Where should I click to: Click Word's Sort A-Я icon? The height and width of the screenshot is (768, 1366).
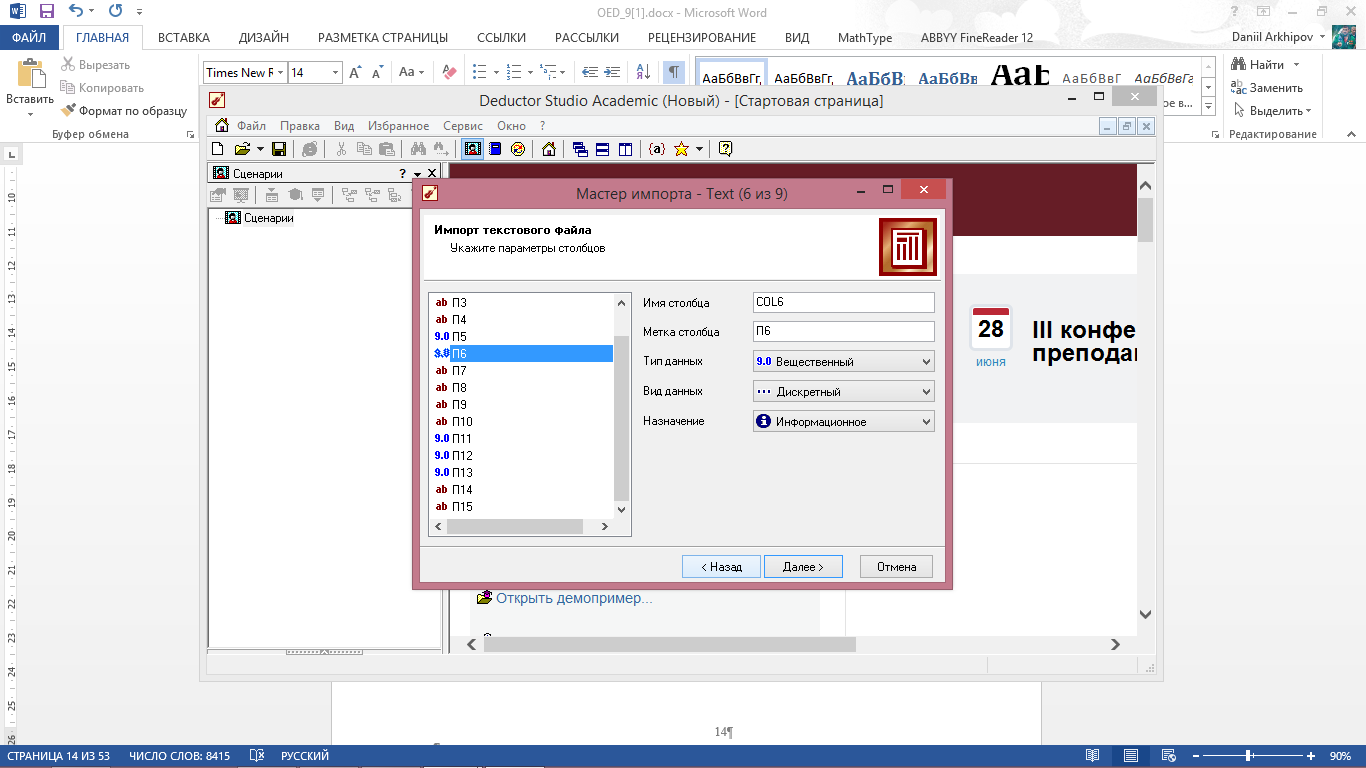[x=643, y=72]
